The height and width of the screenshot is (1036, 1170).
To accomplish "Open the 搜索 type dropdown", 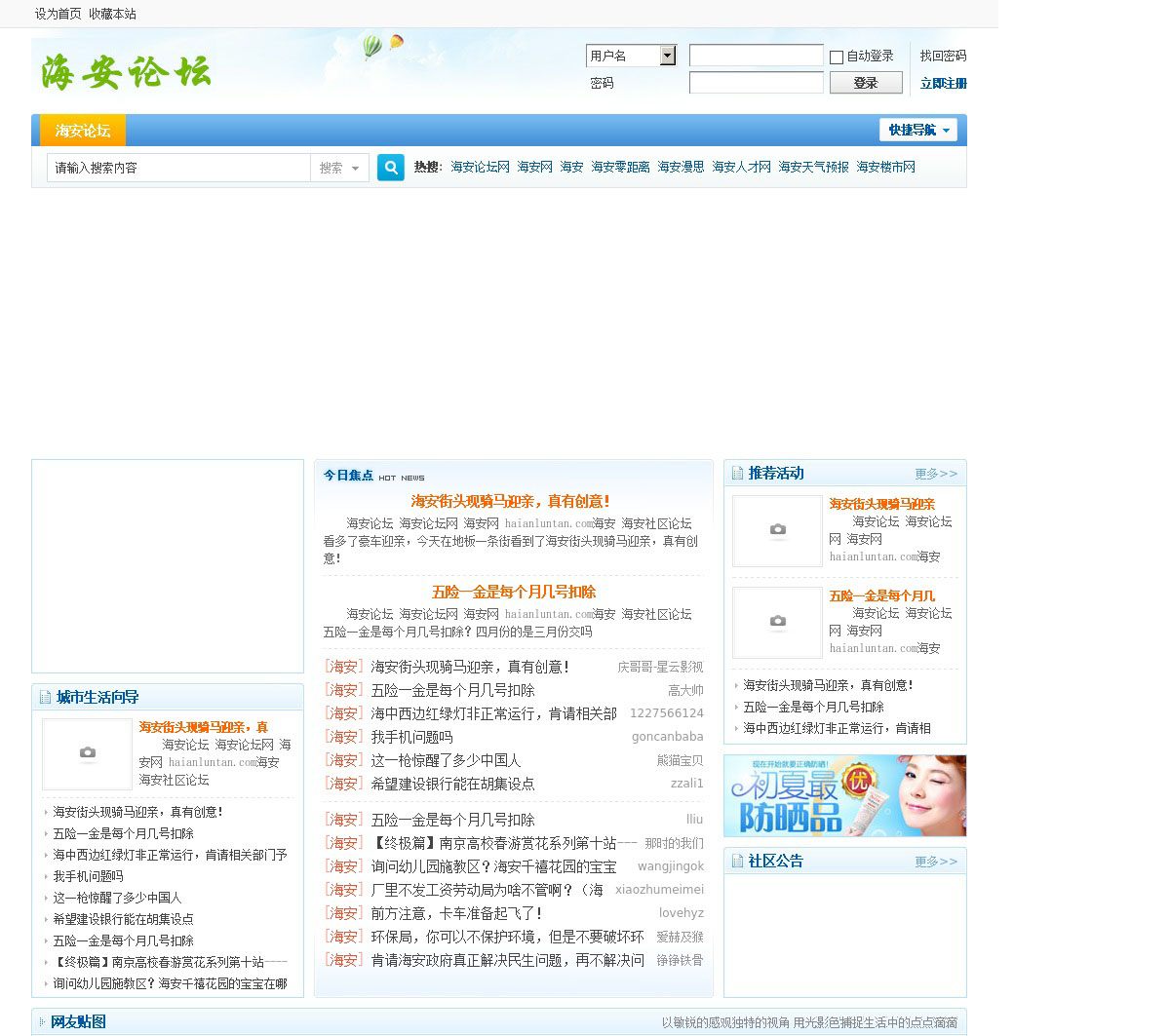I will click(339, 168).
